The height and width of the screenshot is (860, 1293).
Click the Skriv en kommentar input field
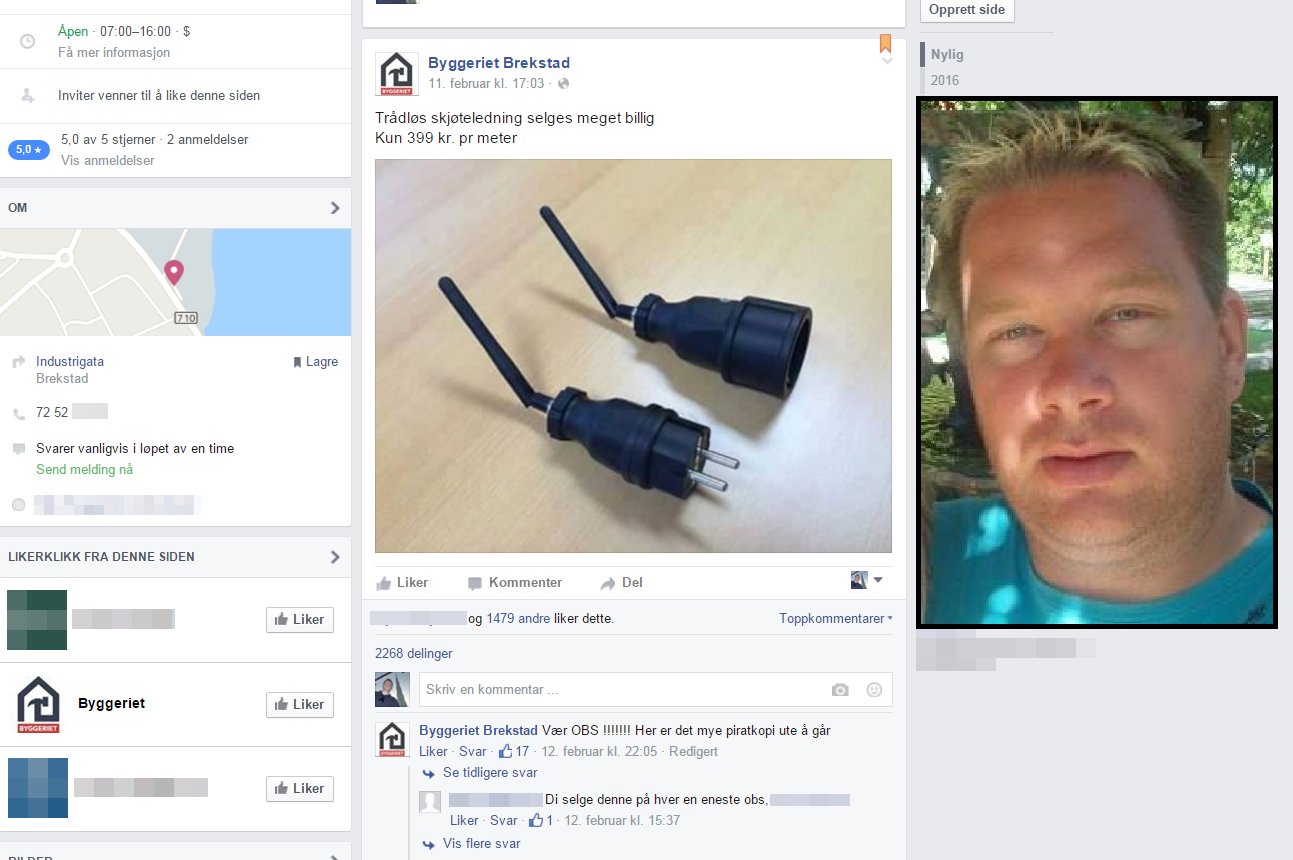pyautogui.click(x=620, y=690)
